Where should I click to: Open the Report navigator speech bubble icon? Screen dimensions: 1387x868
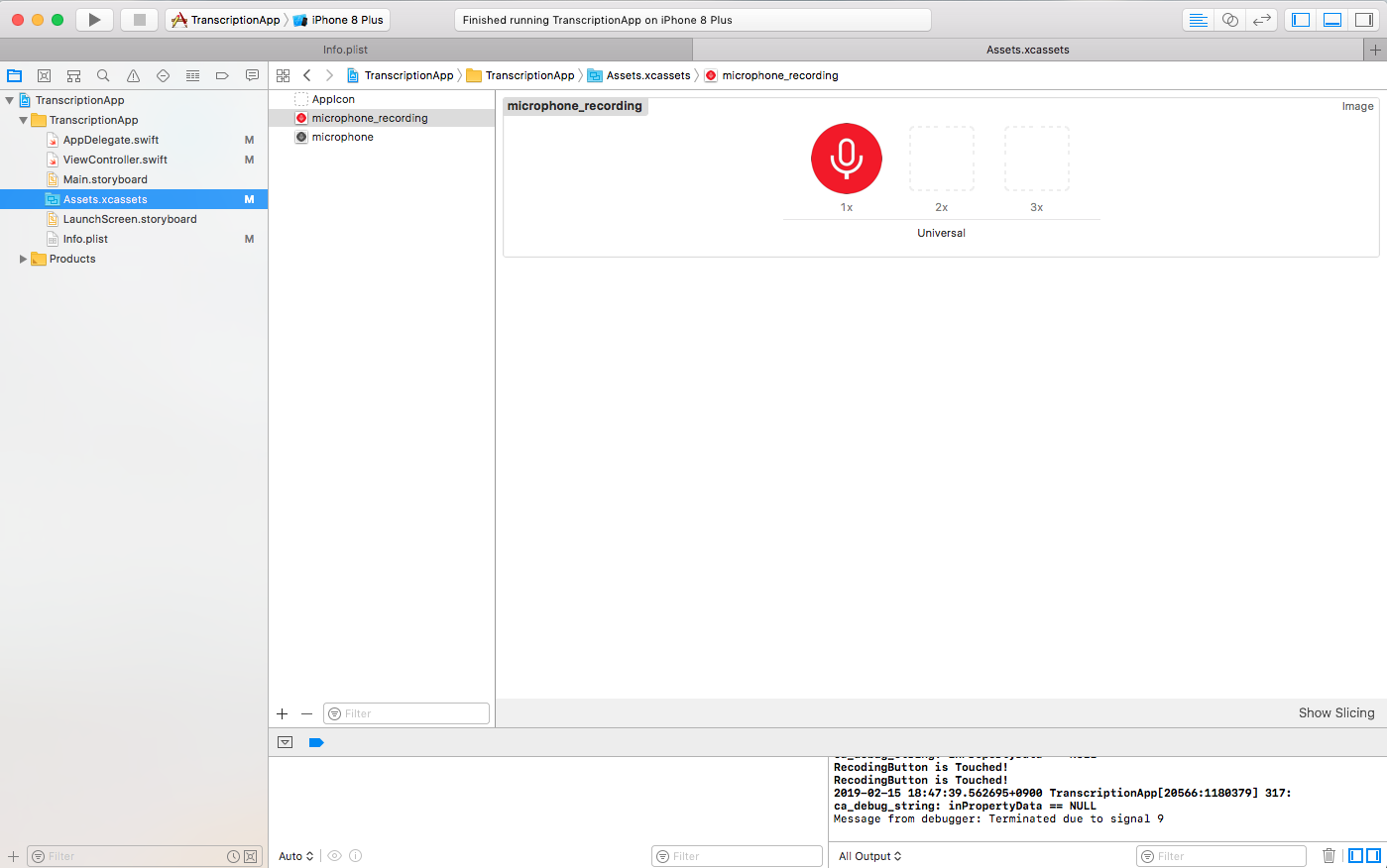click(x=252, y=75)
